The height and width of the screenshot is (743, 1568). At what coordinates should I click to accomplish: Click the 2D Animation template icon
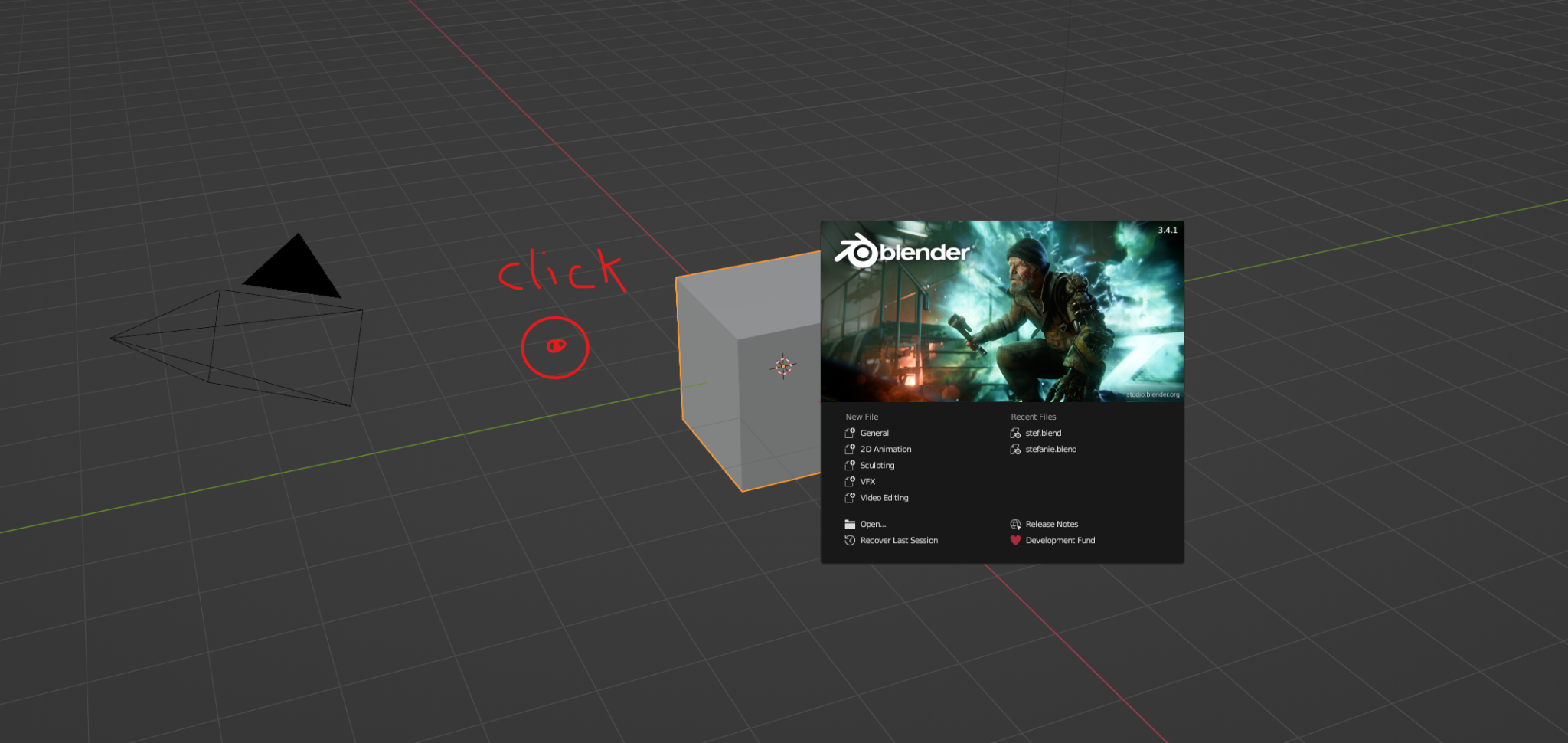coord(850,449)
